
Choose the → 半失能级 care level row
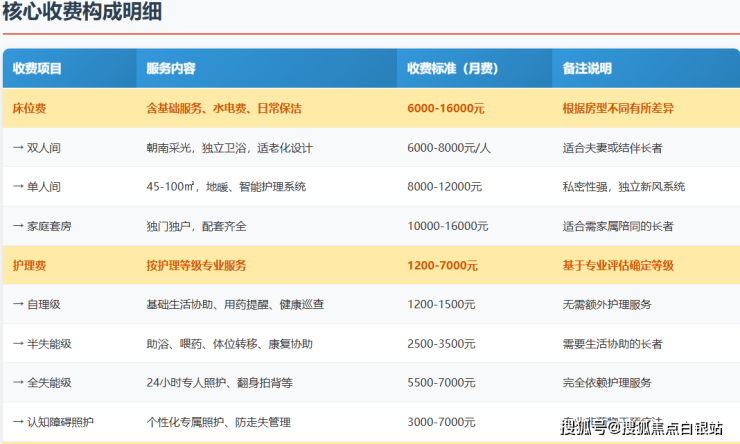click(x=46, y=343)
